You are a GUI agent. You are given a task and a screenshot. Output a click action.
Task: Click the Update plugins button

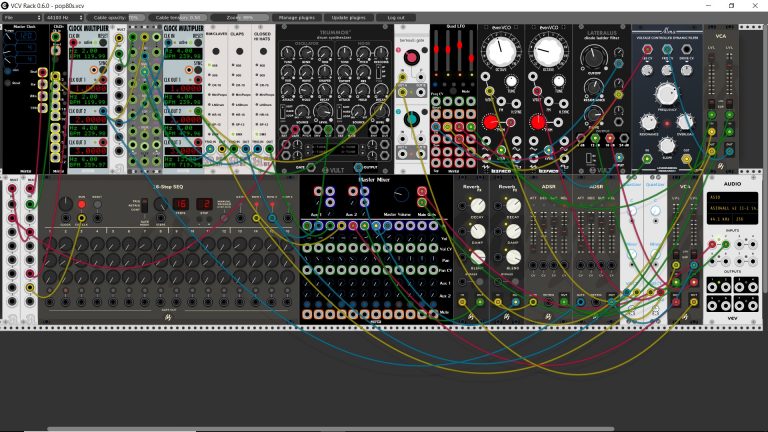[x=348, y=18]
